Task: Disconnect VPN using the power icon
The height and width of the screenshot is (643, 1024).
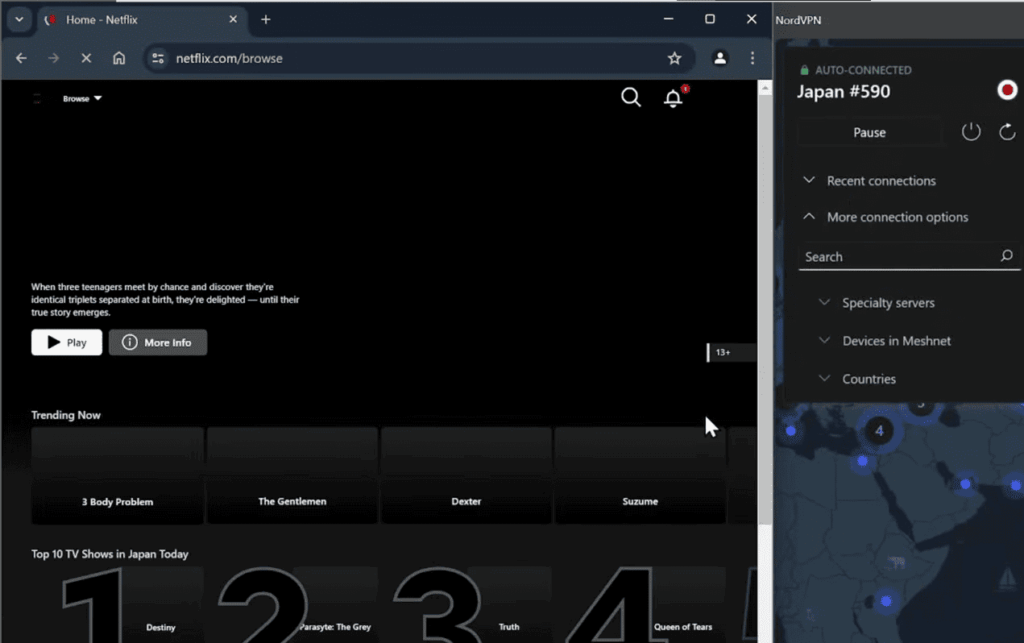Action: point(970,131)
